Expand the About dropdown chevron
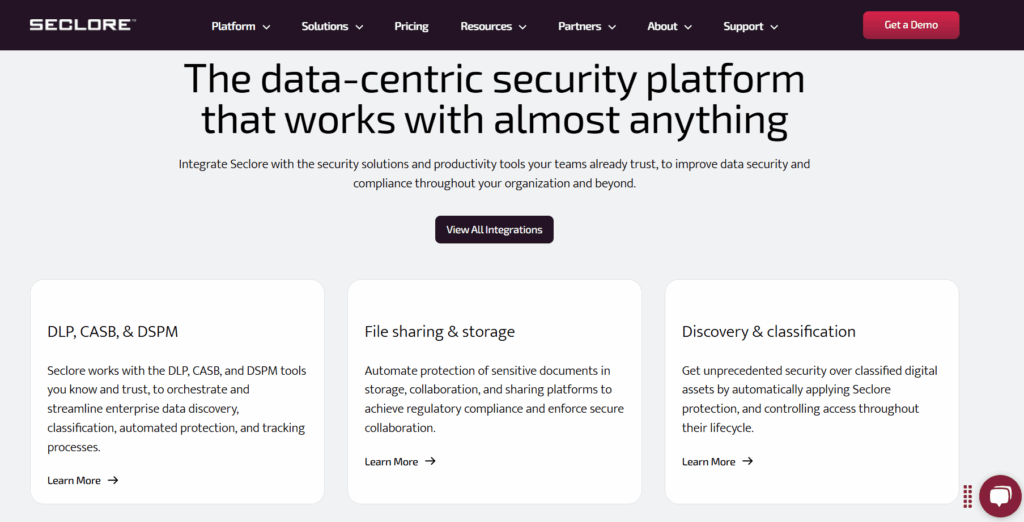 (687, 27)
